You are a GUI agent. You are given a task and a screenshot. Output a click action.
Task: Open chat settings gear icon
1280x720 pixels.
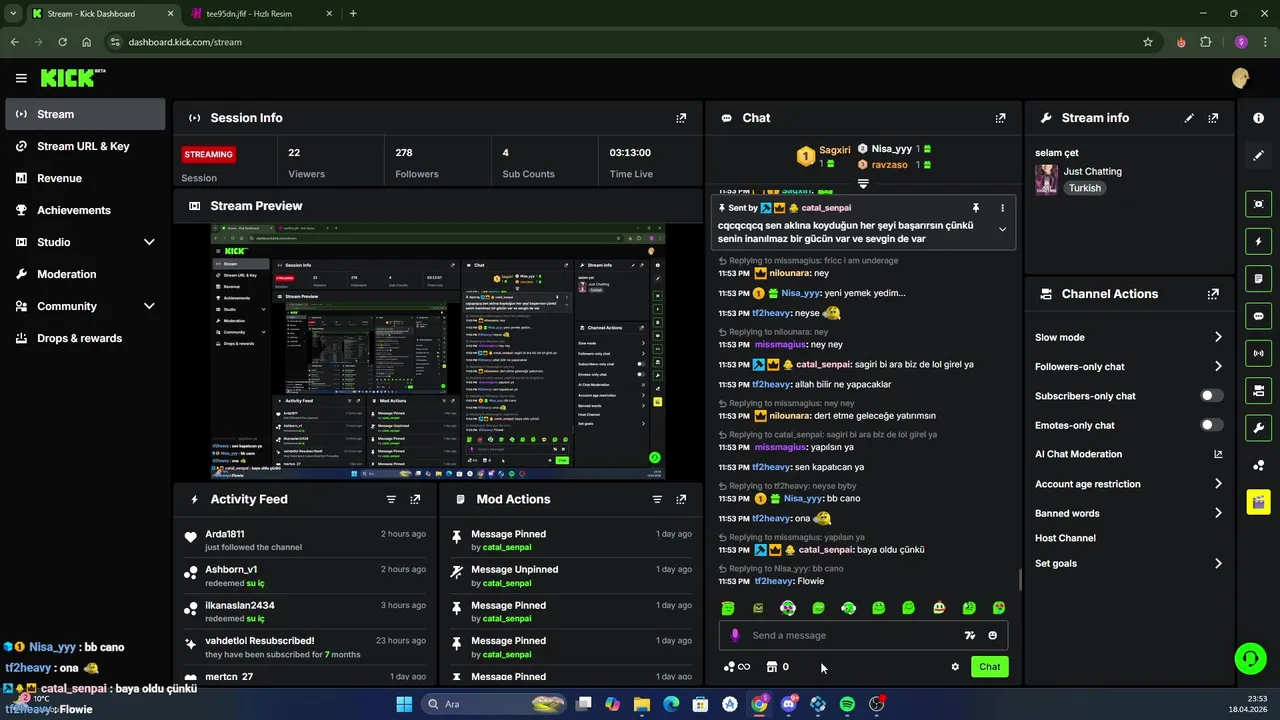[x=955, y=667]
